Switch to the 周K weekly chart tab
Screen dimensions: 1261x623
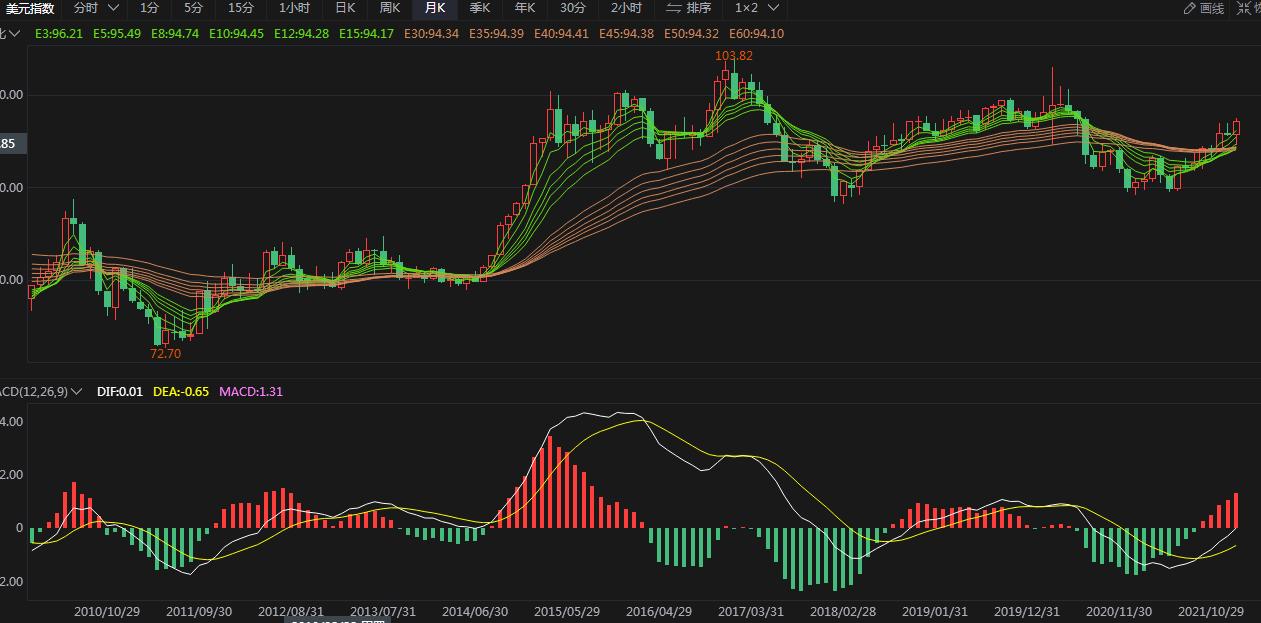coord(389,8)
